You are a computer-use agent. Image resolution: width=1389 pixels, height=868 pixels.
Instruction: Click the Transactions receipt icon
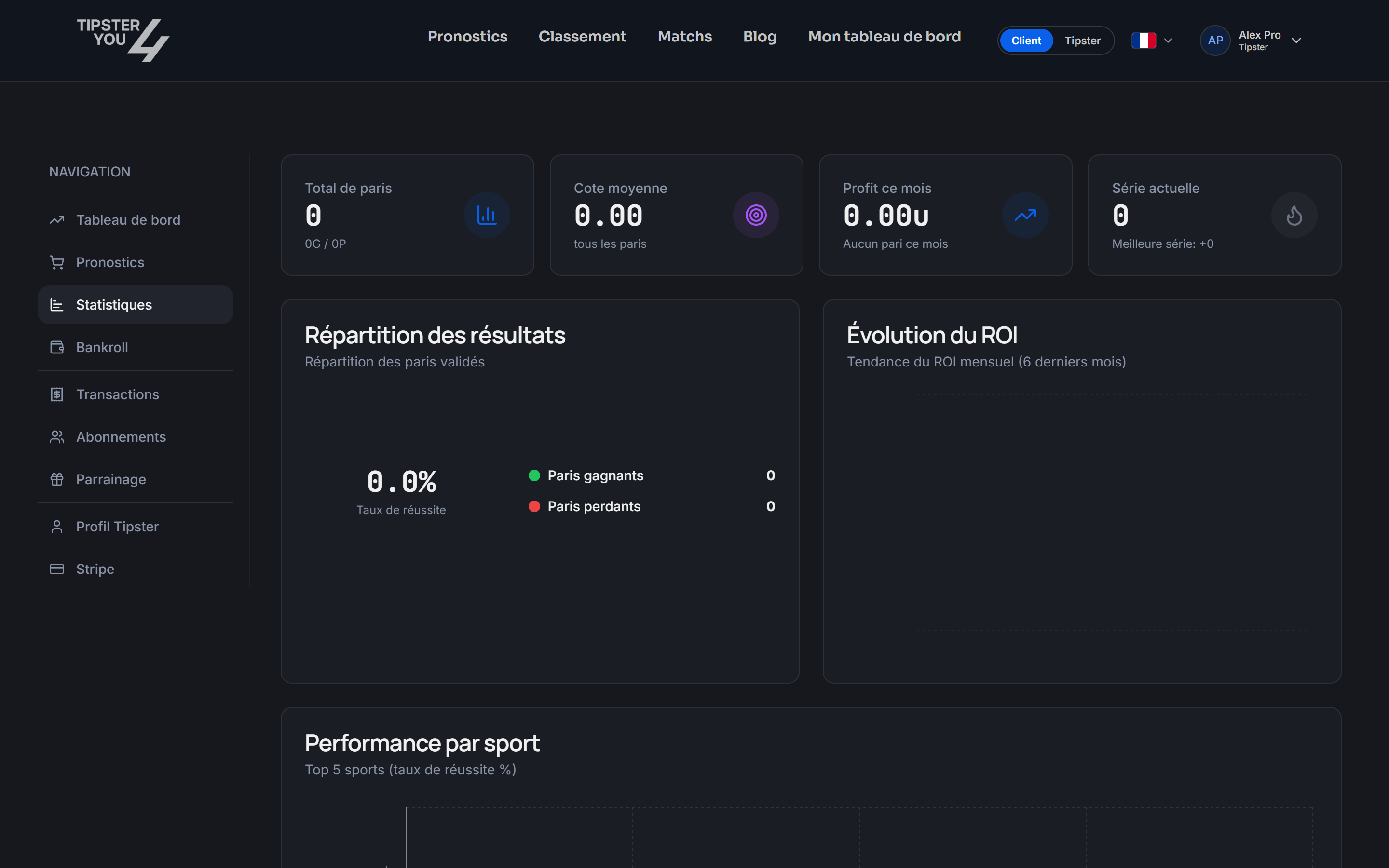[x=57, y=394]
